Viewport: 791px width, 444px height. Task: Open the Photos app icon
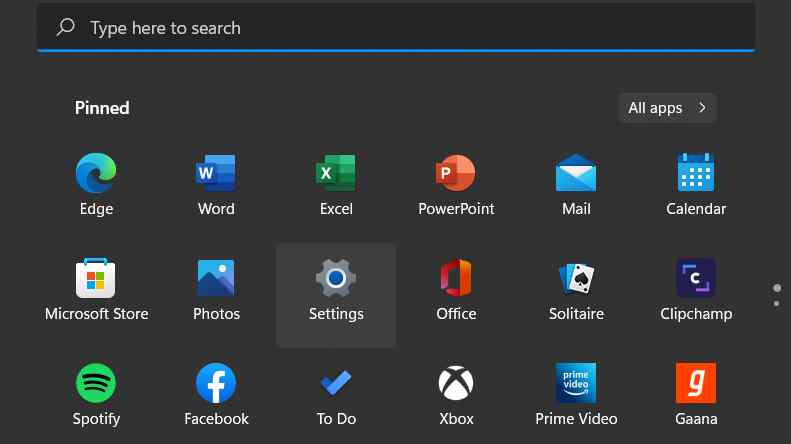tap(216, 278)
